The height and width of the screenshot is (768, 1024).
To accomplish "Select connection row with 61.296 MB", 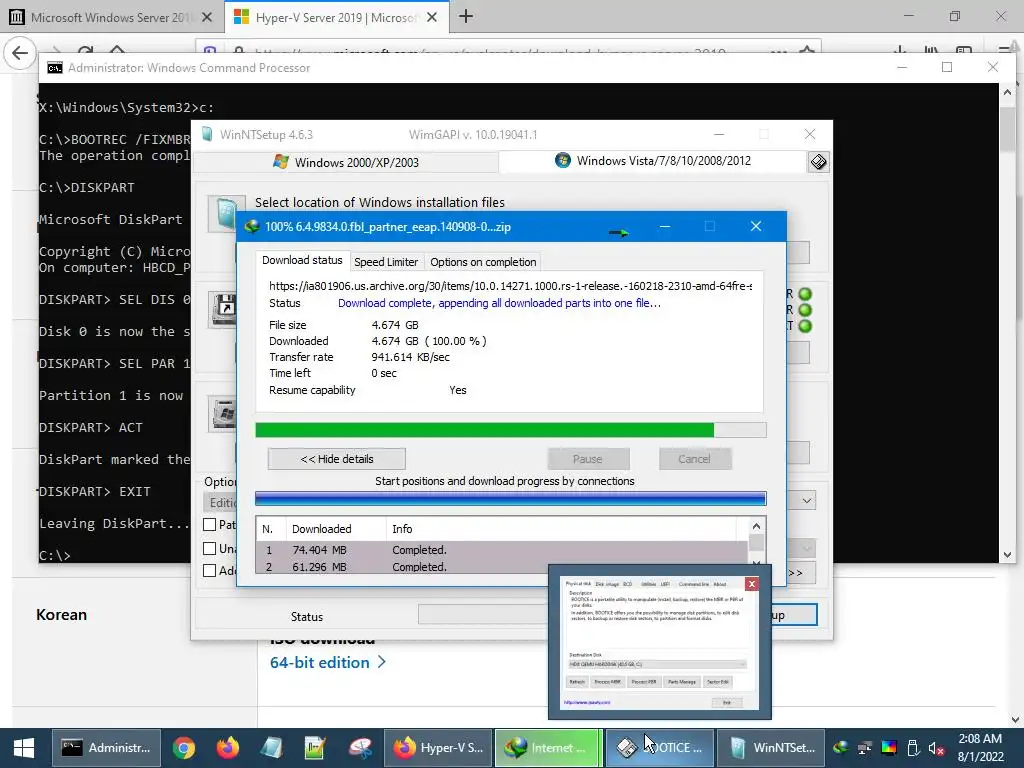I will (x=502, y=566).
